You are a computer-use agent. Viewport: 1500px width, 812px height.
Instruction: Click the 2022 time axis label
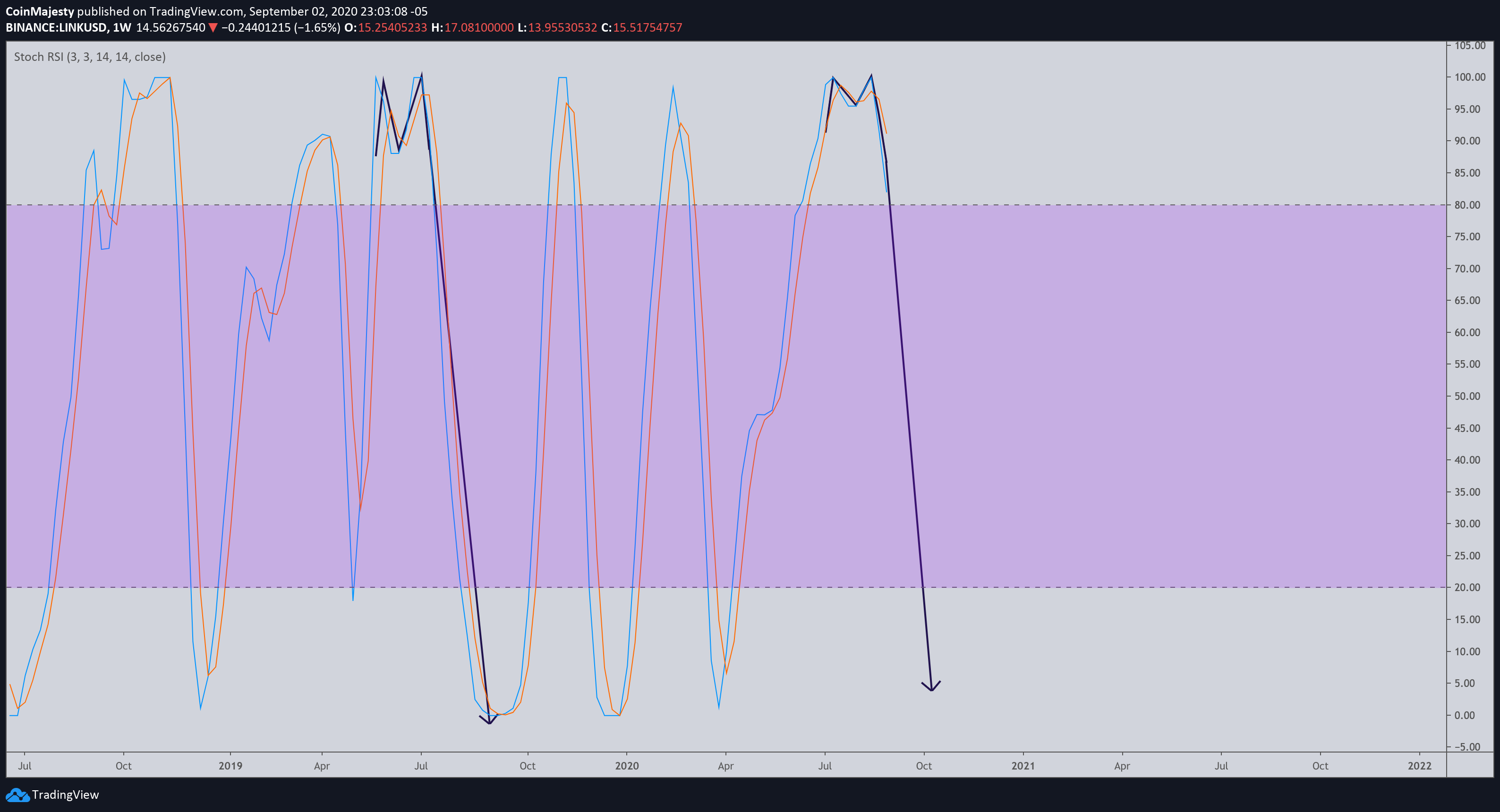[1420, 765]
